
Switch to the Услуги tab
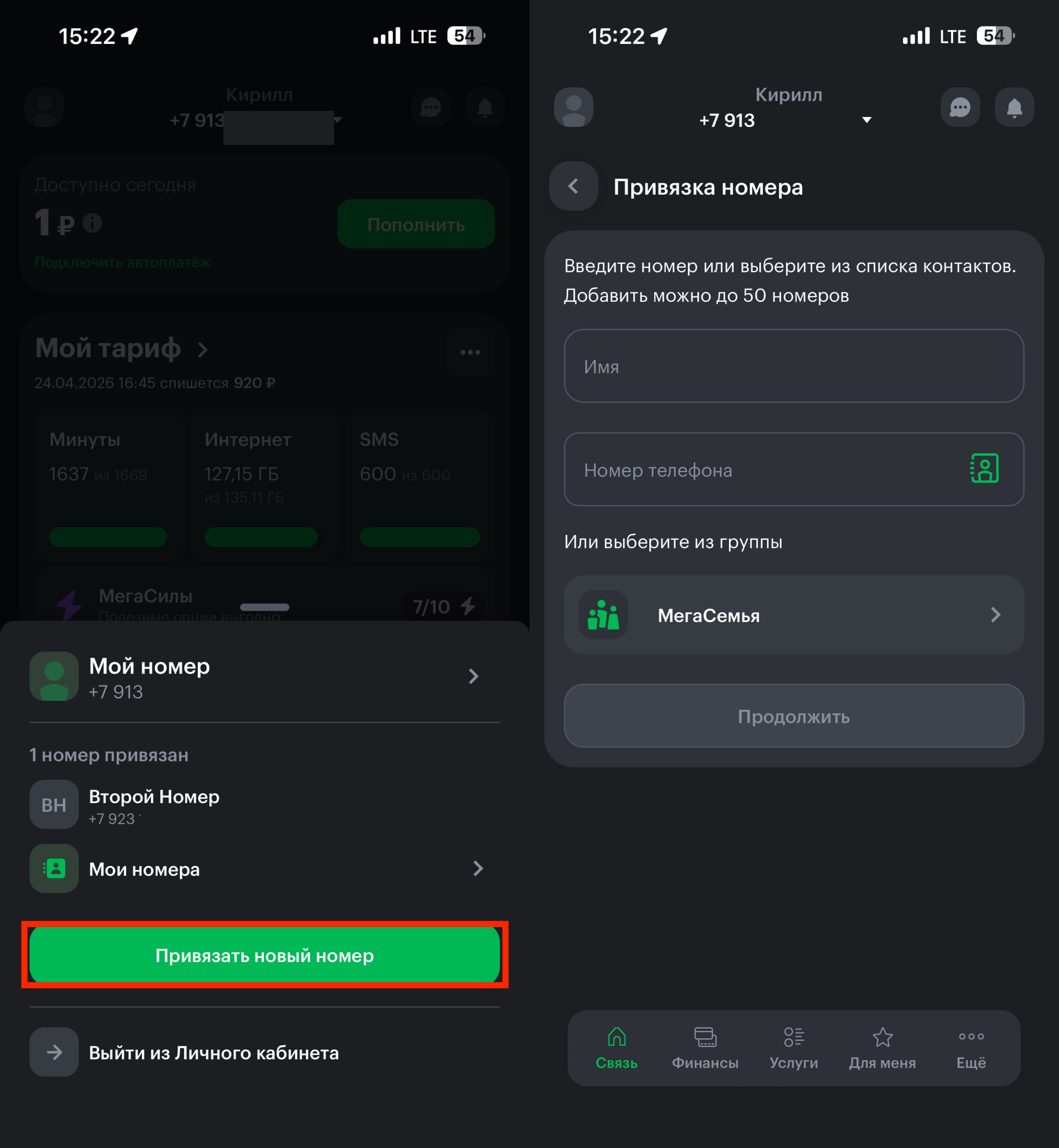pos(794,1048)
